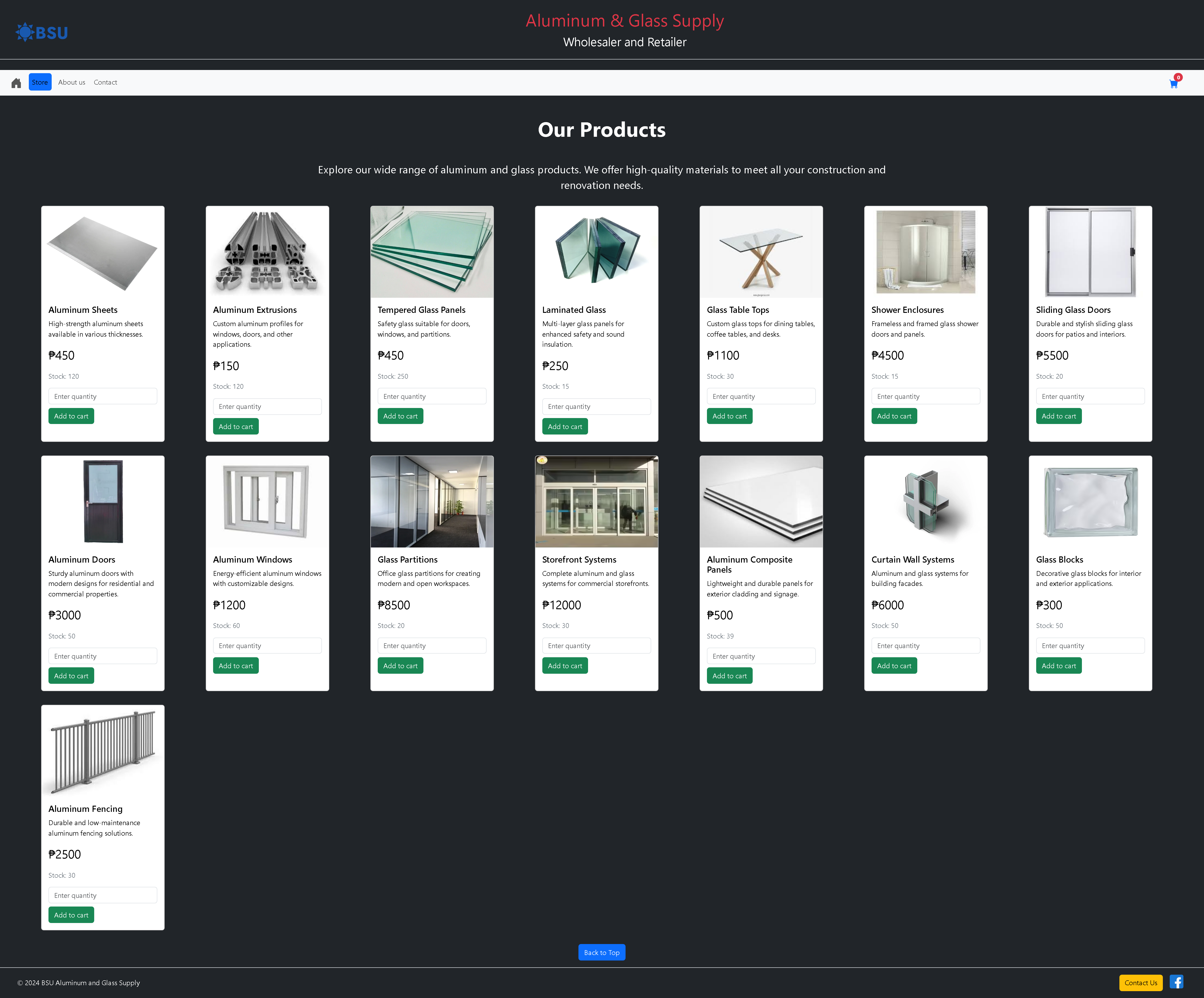Add Aluminum Fencing to cart
The width and height of the screenshot is (1204, 998).
point(71,915)
